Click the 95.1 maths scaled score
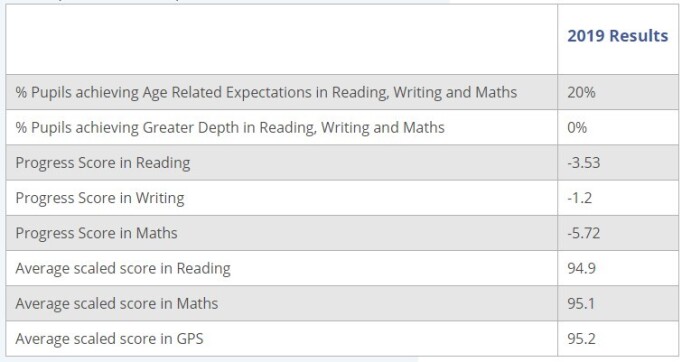682x362 pixels. tap(581, 304)
